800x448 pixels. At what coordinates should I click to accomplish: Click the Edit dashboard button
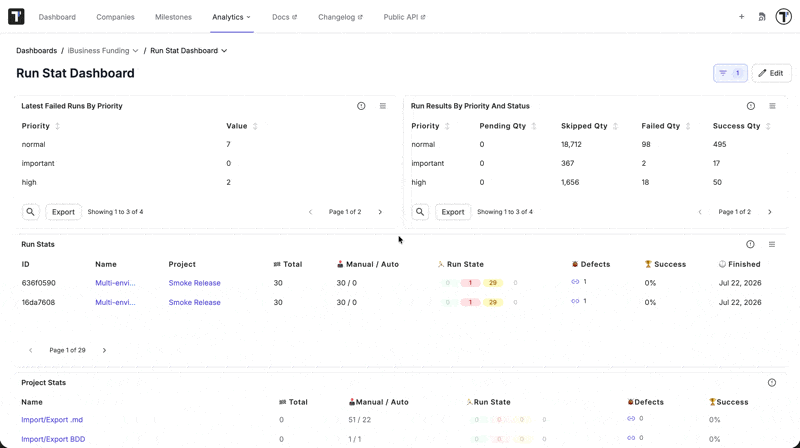click(771, 73)
